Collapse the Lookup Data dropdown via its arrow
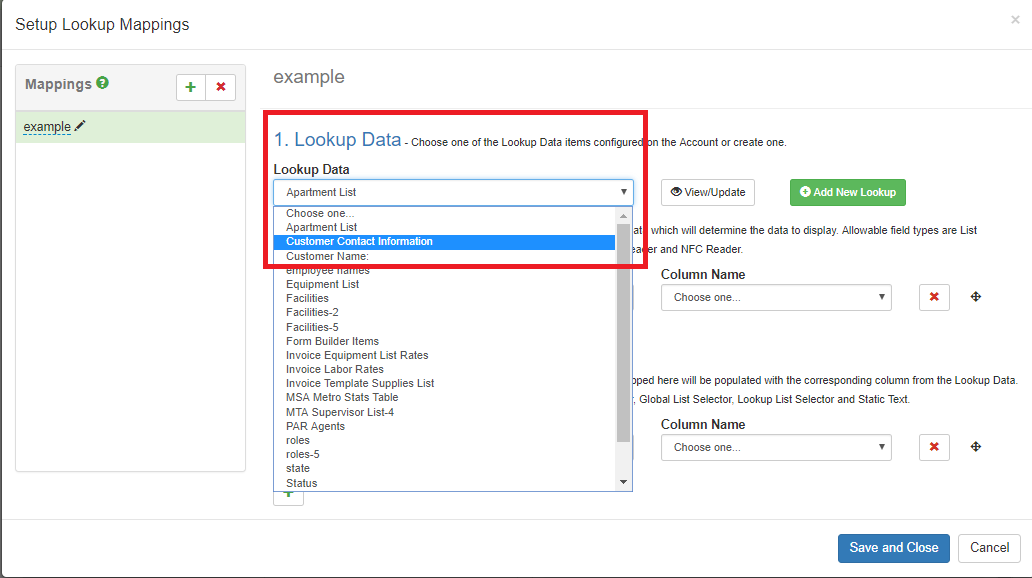 [624, 192]
